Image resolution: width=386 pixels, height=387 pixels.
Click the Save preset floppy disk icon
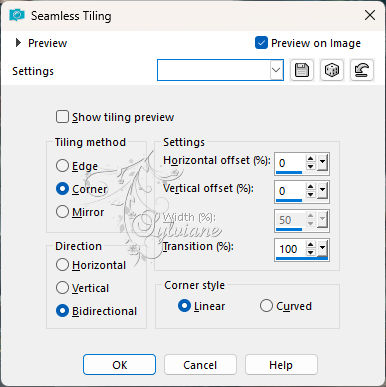click(x=302, y=70)
